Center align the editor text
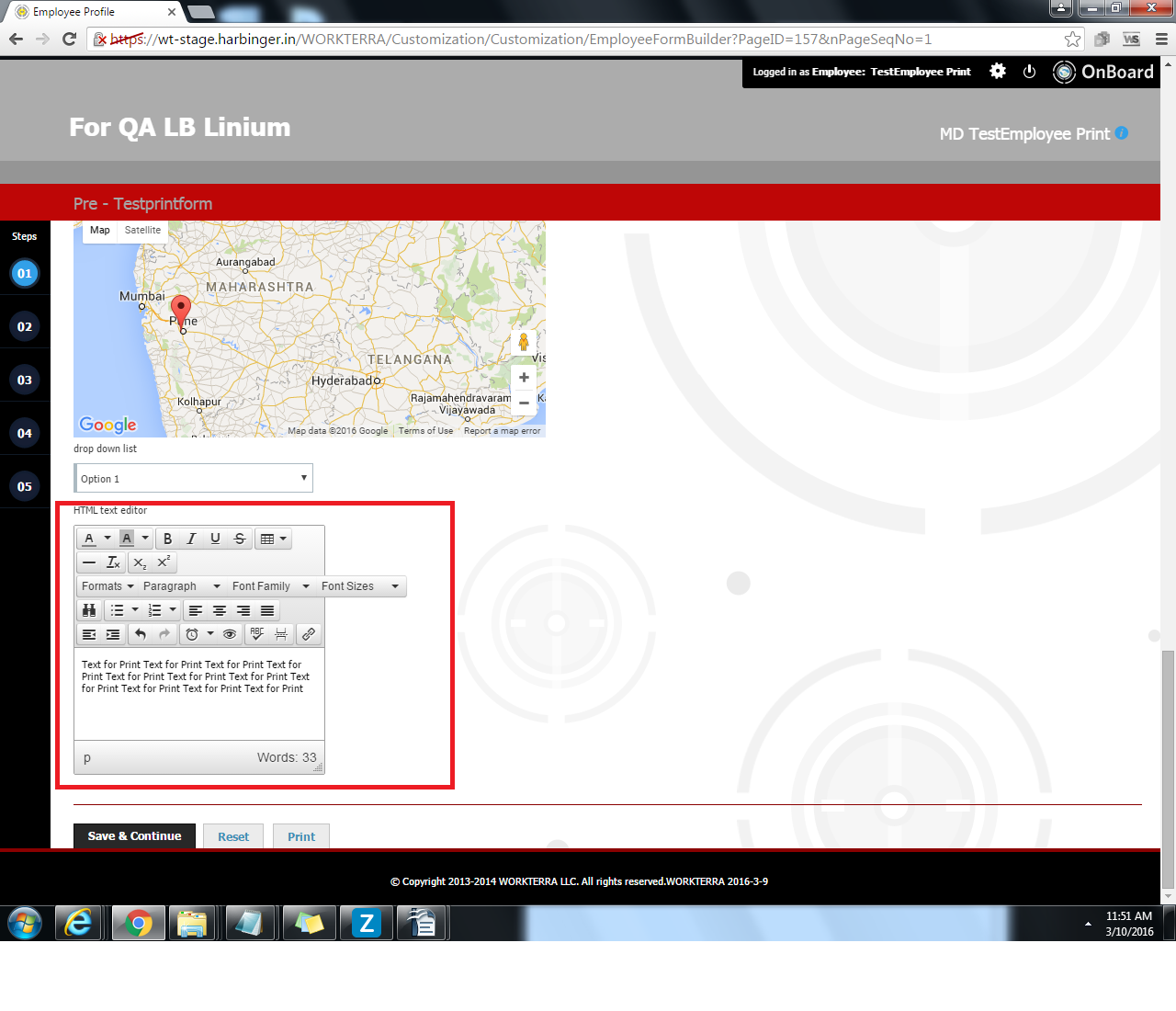Image resolution: width=1176 pixels, height=1011 pixels. pyautogui.click(x=220, y=610)
